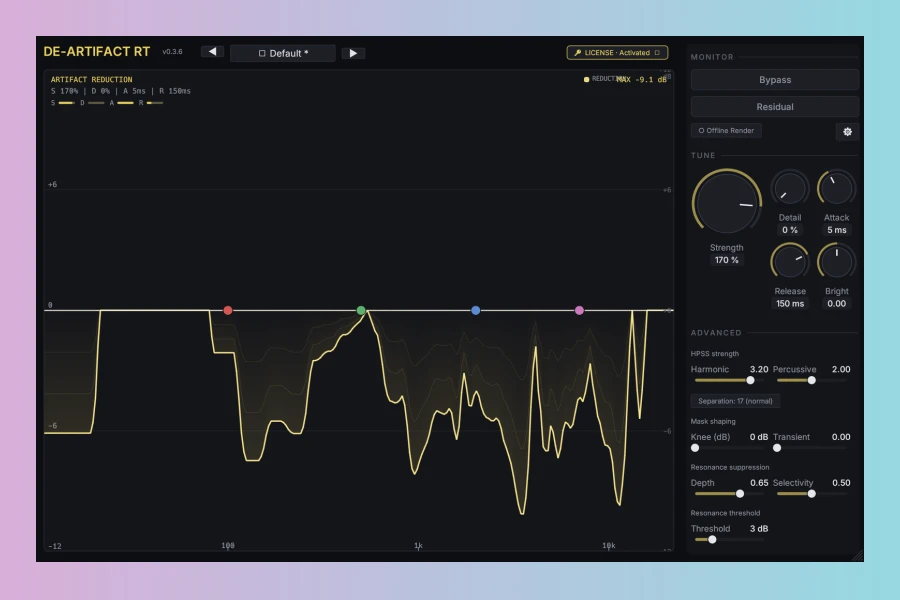900x600 pixels.
Task: Click the 'S 170% | D 0% | A 5ms | R 150ms' summary
Action: tap(121, 91)
